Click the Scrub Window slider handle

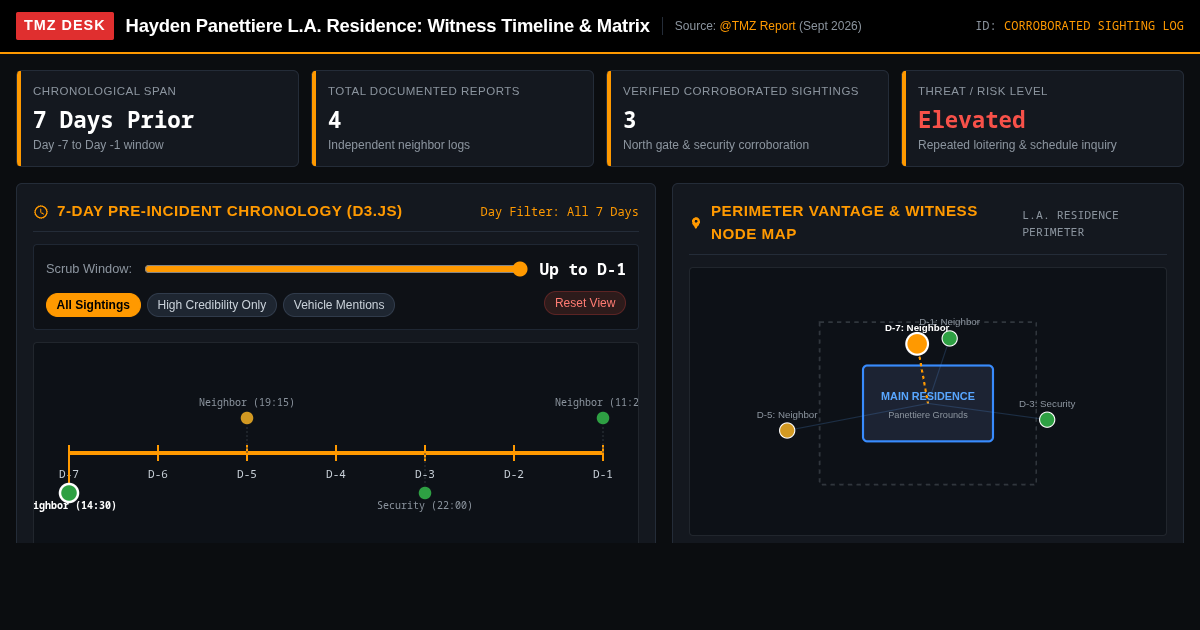pyautogui.click(x=520, y=269)
